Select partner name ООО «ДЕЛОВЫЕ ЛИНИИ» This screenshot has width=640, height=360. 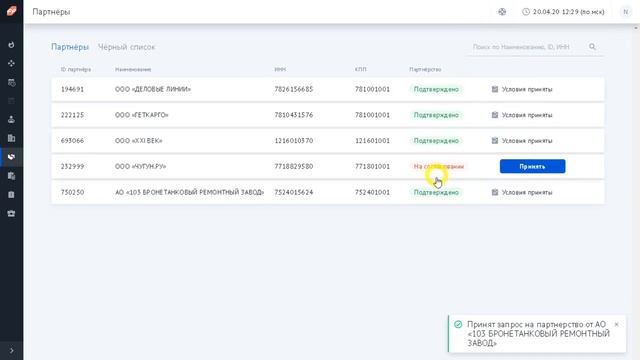click(153, 89)
